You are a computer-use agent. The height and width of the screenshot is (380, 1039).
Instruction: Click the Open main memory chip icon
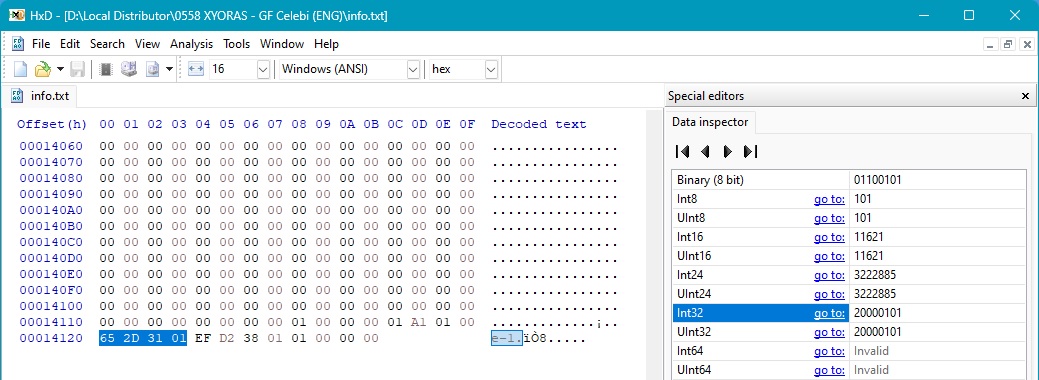click(106, 69)
